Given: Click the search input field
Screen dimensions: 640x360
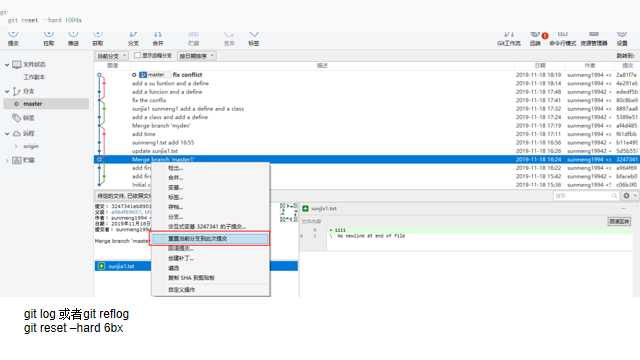Looking at the screenshot, I should point(586,196).
